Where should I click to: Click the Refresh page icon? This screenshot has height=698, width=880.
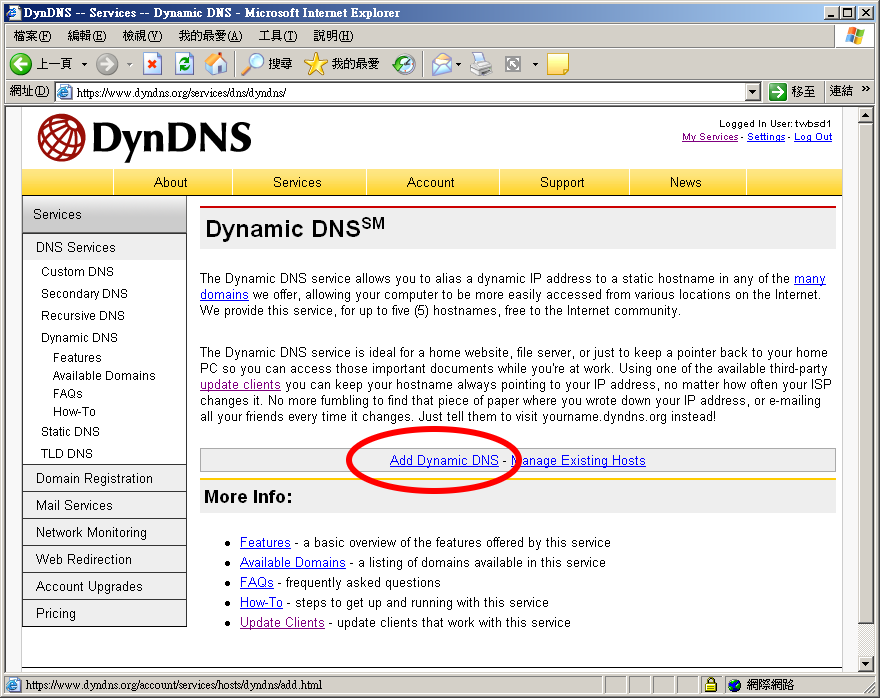(x=184, y=64)
